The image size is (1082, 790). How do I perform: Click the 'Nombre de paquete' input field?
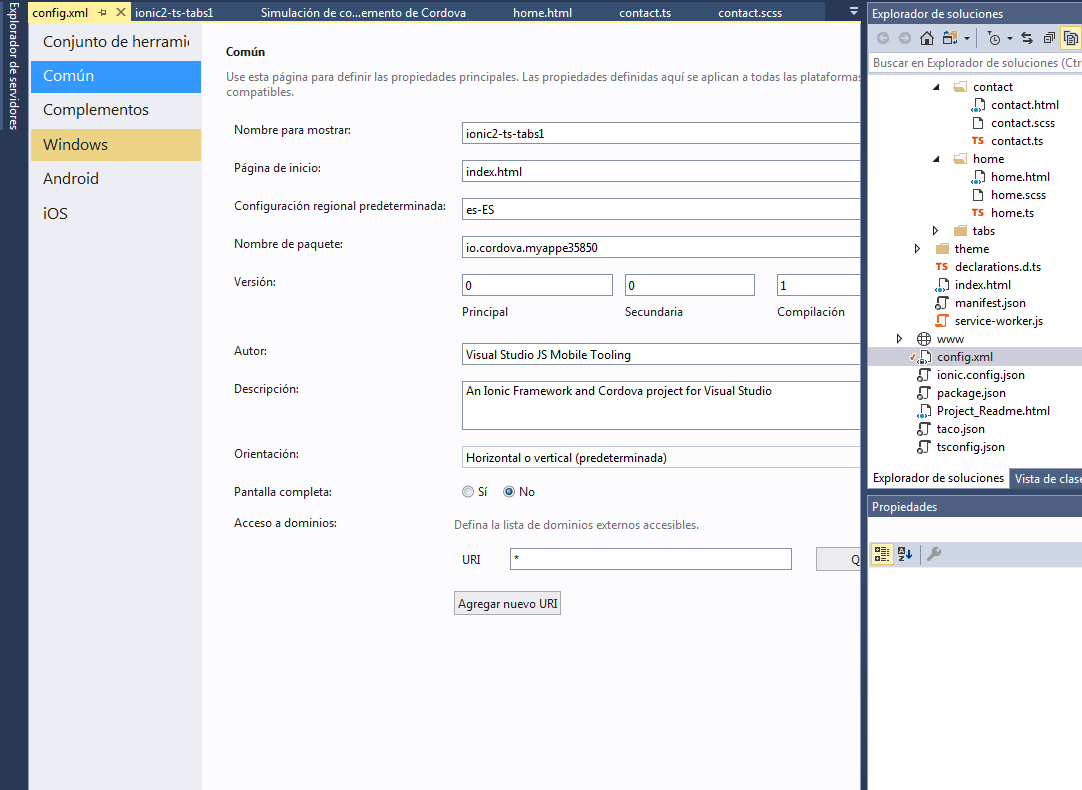660,247
